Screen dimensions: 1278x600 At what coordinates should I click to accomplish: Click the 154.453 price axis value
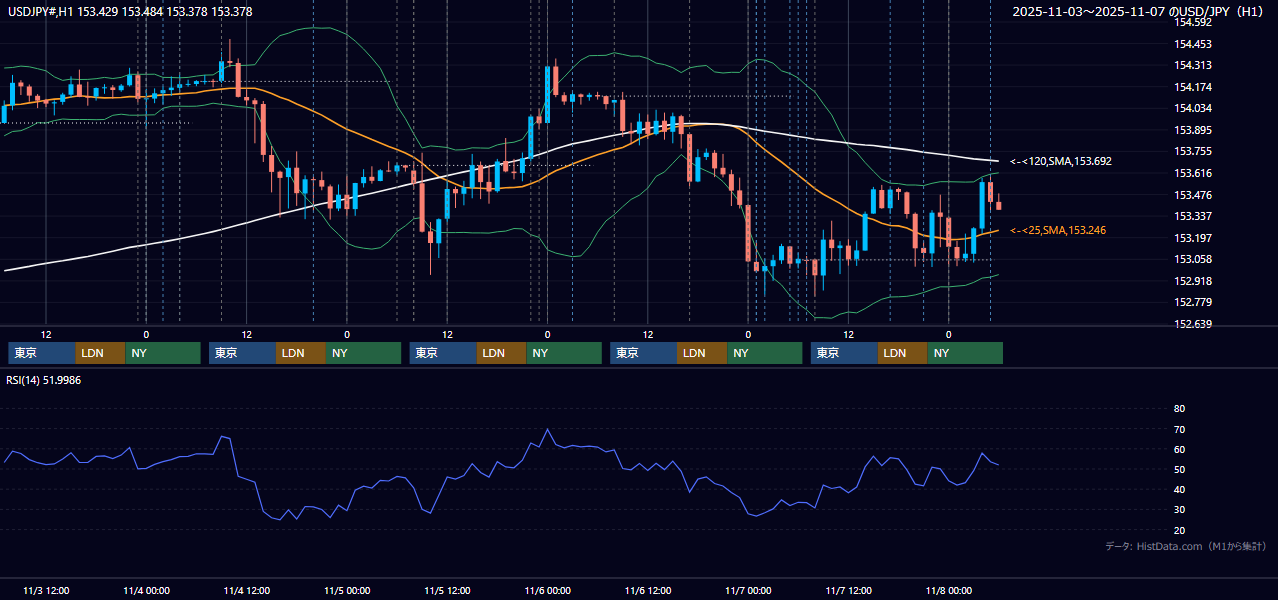pos(1192,44)
